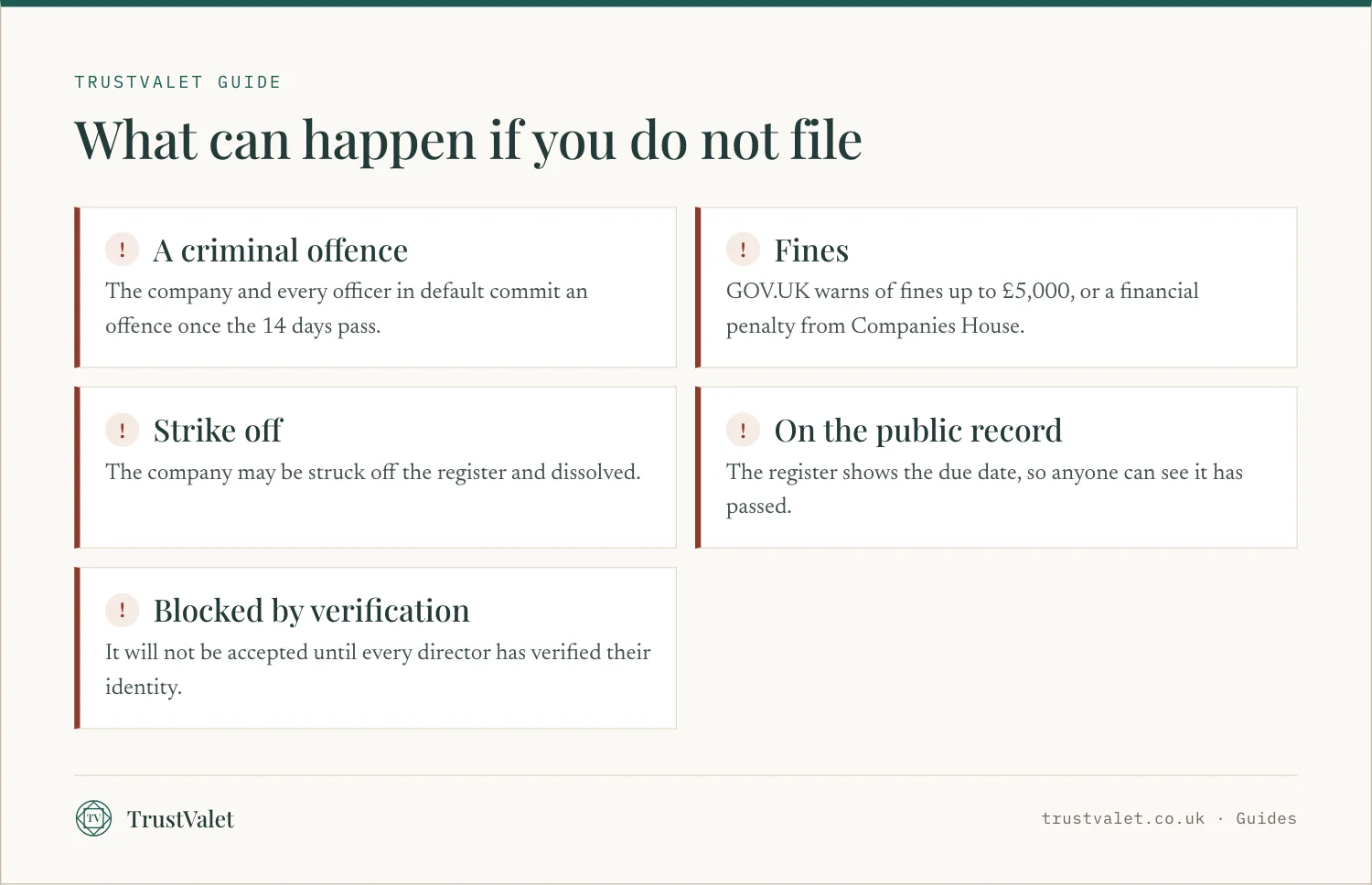Click the TrustValet brand name in footer
1372x885 pixels.
[180, 819]
